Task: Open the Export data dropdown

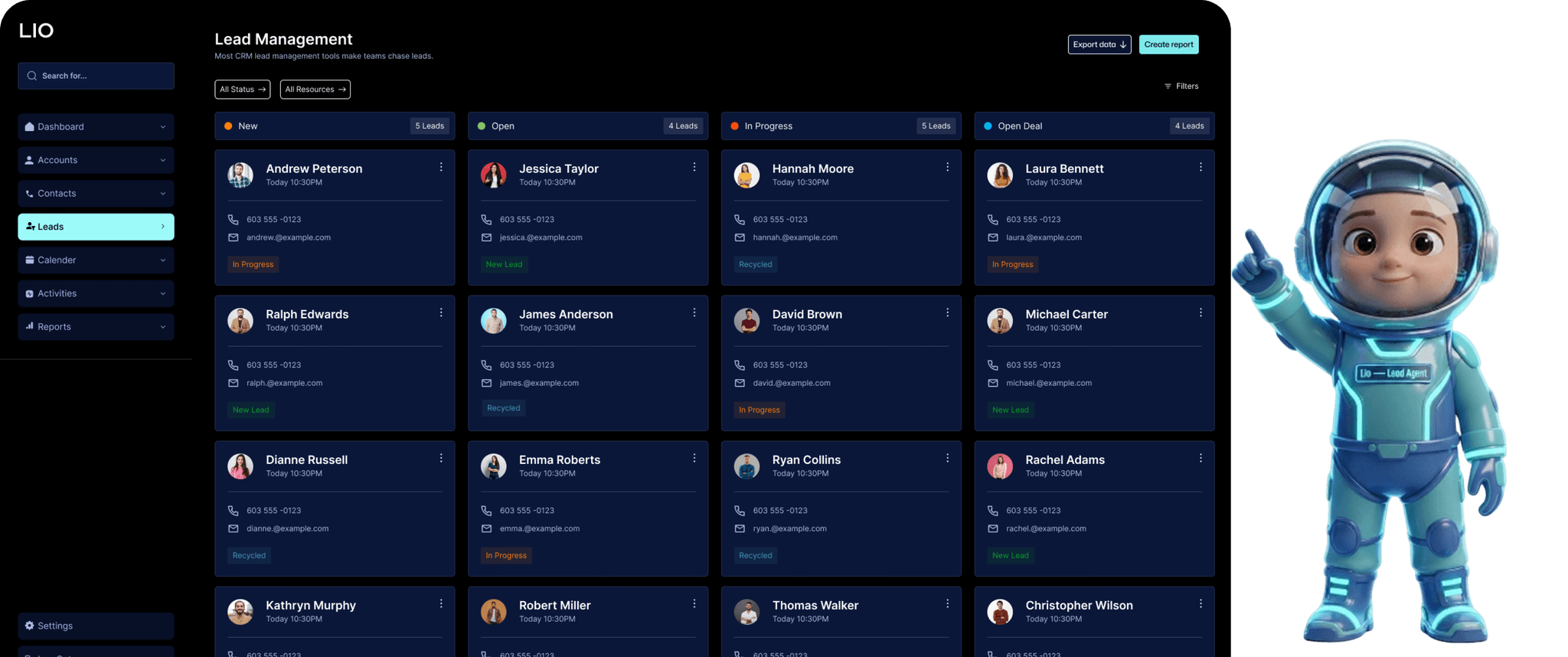Action: point(1099,44)
